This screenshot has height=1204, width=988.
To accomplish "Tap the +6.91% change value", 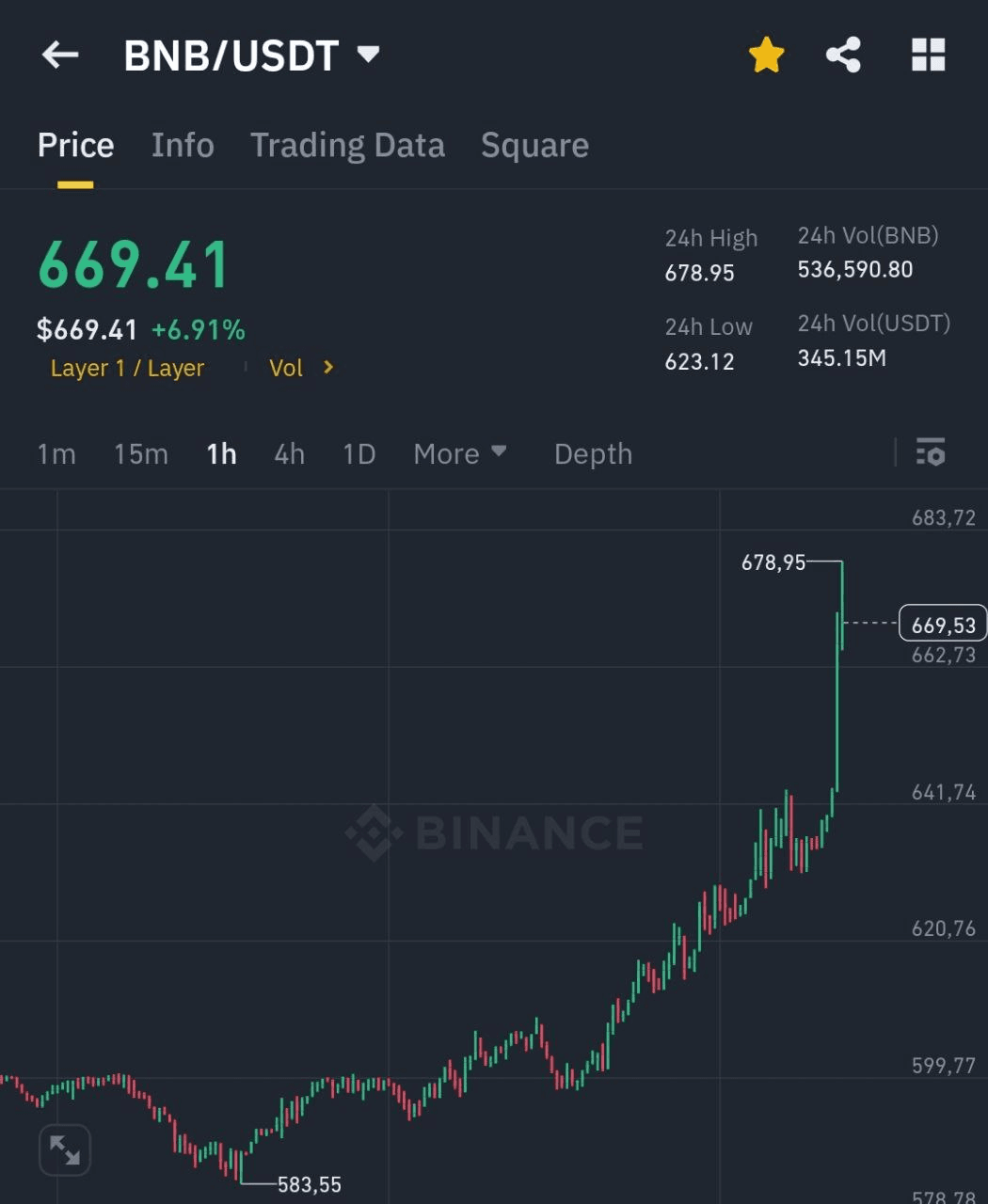I will (199, 330).
